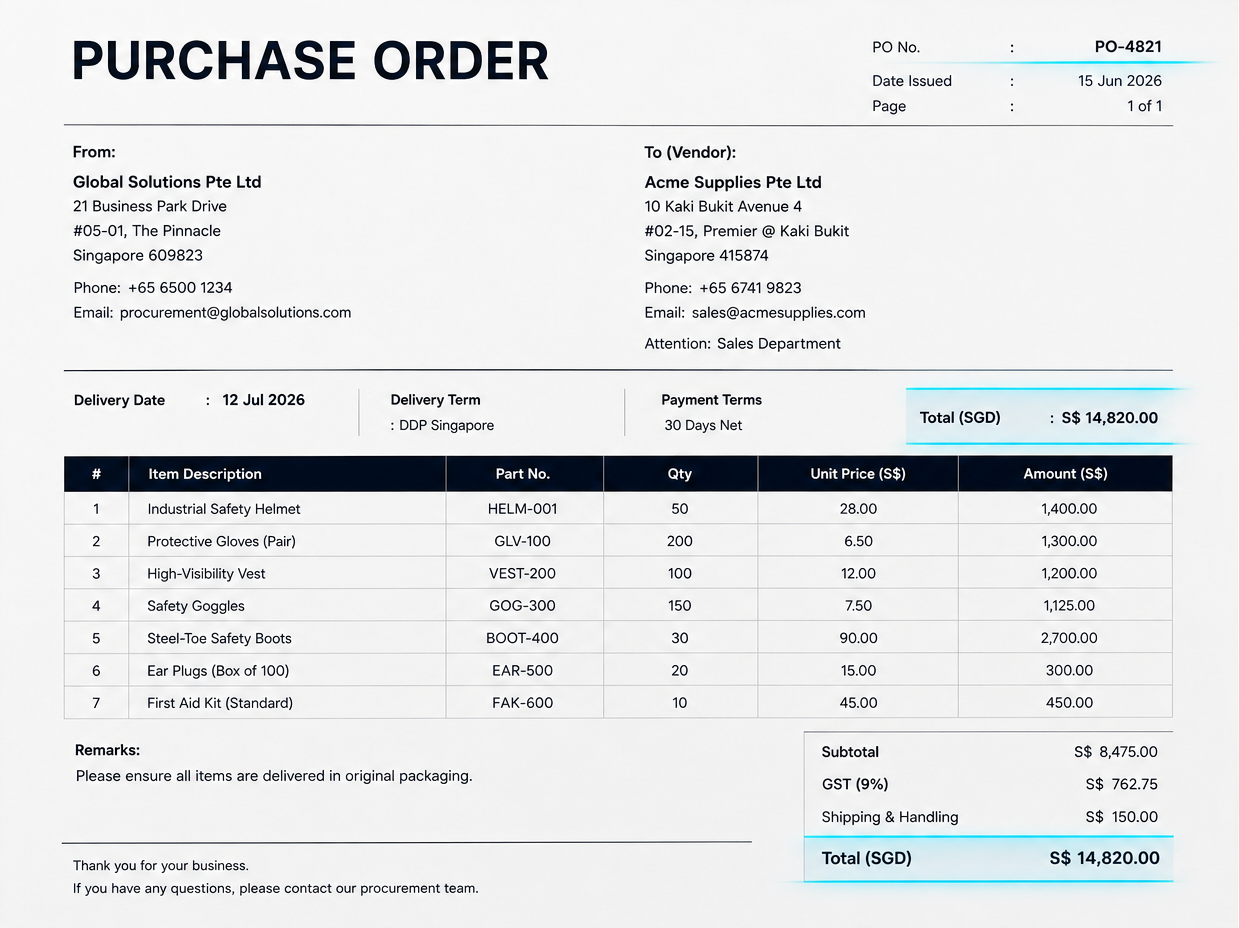The image size is (1239, 928).
Task: Click the Qty column header
Action: tap(680, 474)
